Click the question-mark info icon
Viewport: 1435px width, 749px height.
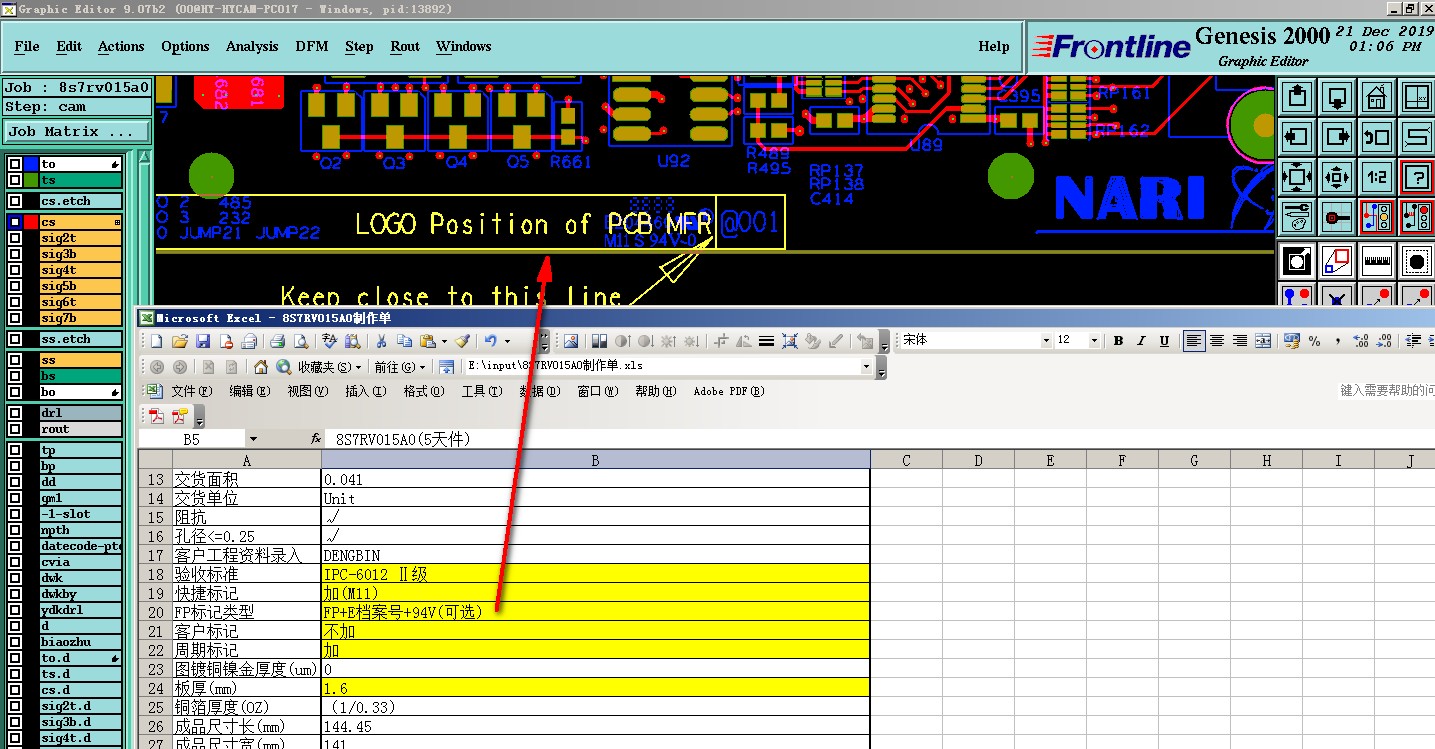pos(1416,177)
